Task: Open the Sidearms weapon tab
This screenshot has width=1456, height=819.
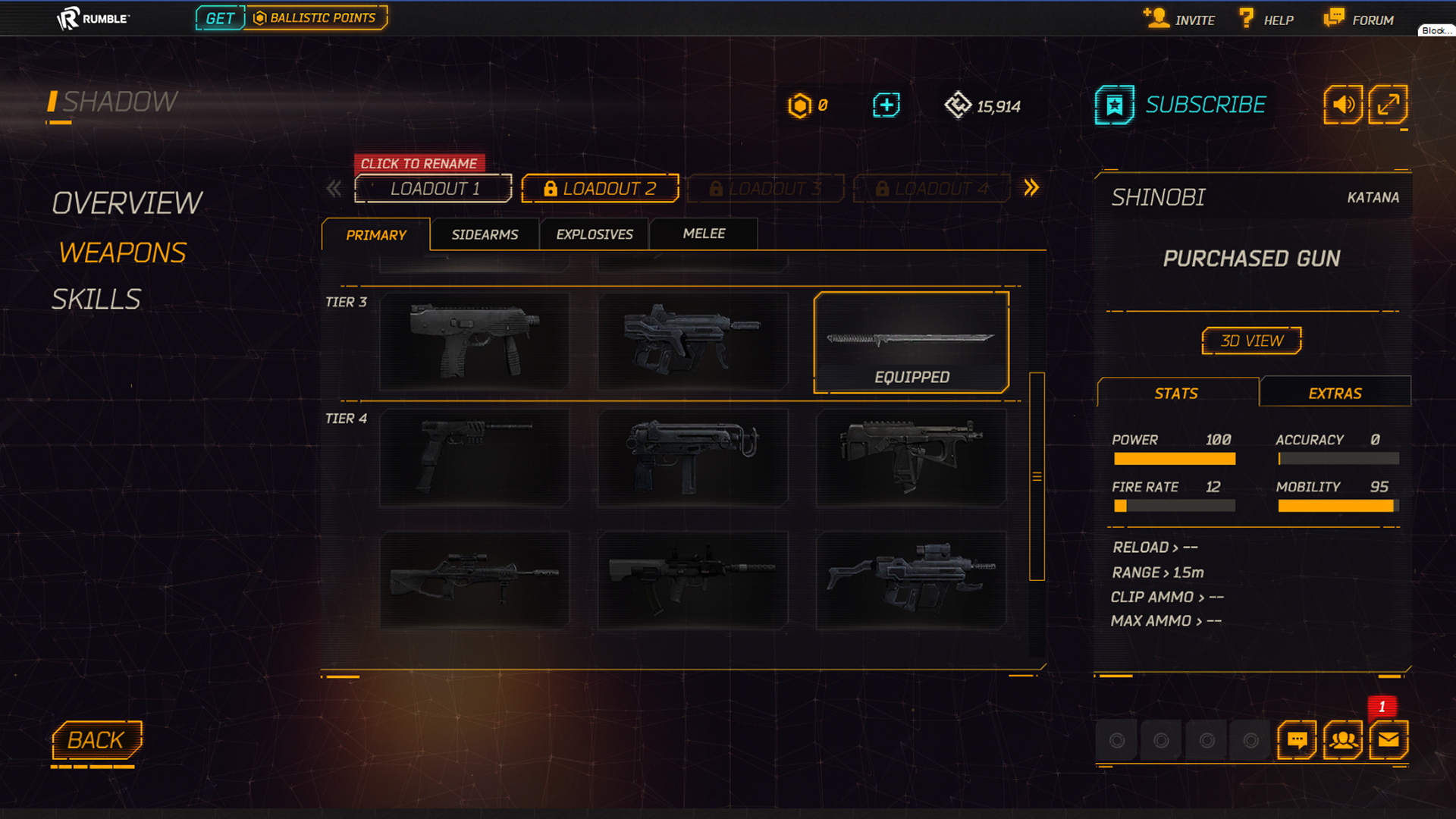Action: coord(485,234)
